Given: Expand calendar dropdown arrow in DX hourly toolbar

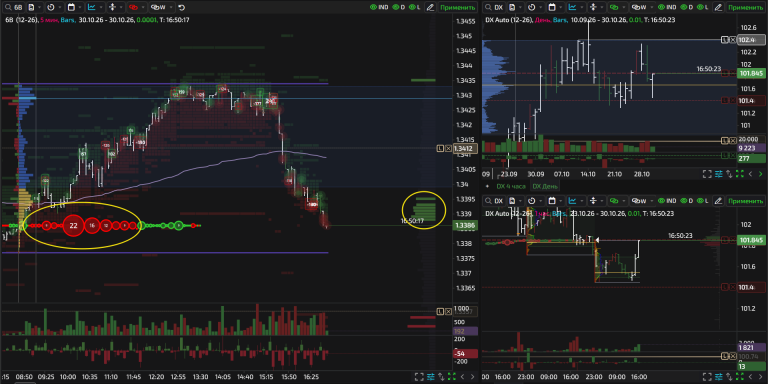Looking at the screenshot, I should tap(561, 201).
